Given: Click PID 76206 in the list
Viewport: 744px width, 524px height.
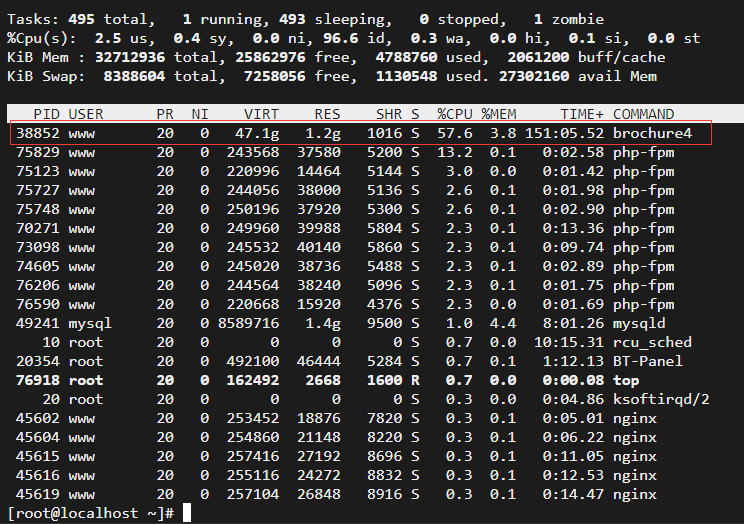Looking at the screenshot, I should (38, 285).
